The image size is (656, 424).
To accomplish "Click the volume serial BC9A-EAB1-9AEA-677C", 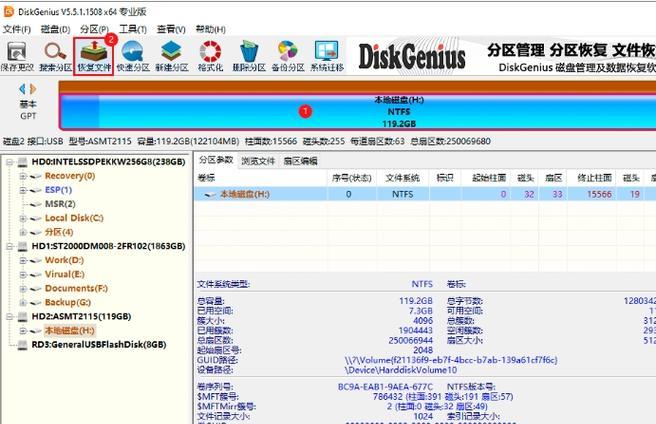I will 385,387.
